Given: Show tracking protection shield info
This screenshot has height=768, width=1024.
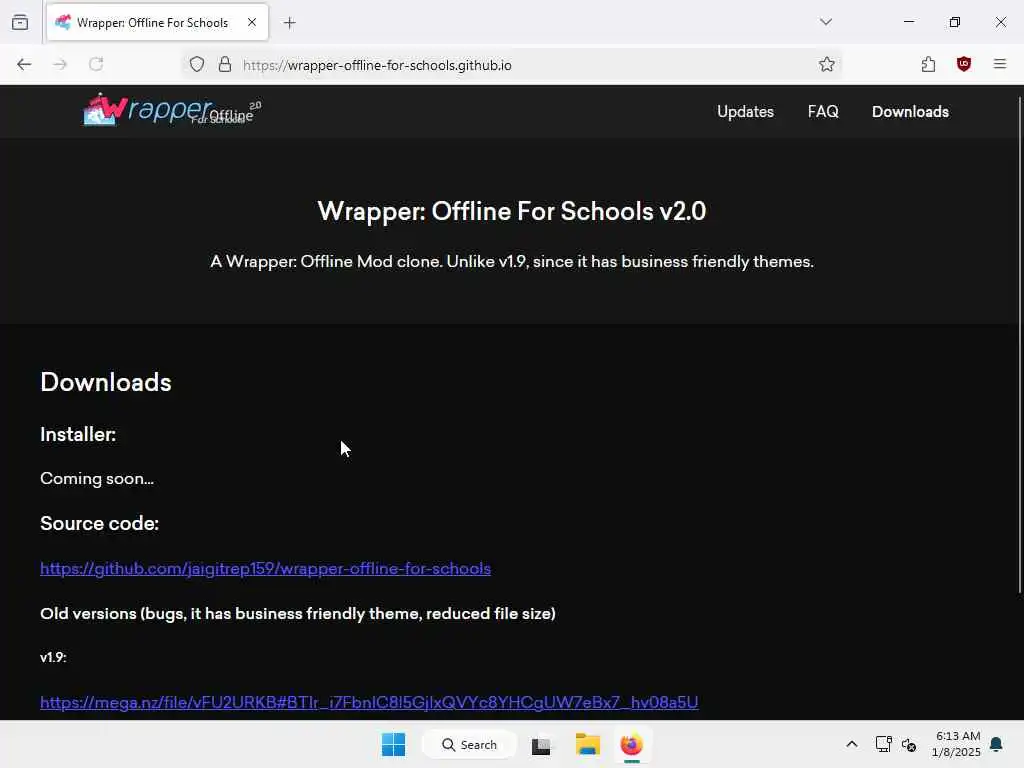Looking at the screenshot, I should tap(197, 64).
